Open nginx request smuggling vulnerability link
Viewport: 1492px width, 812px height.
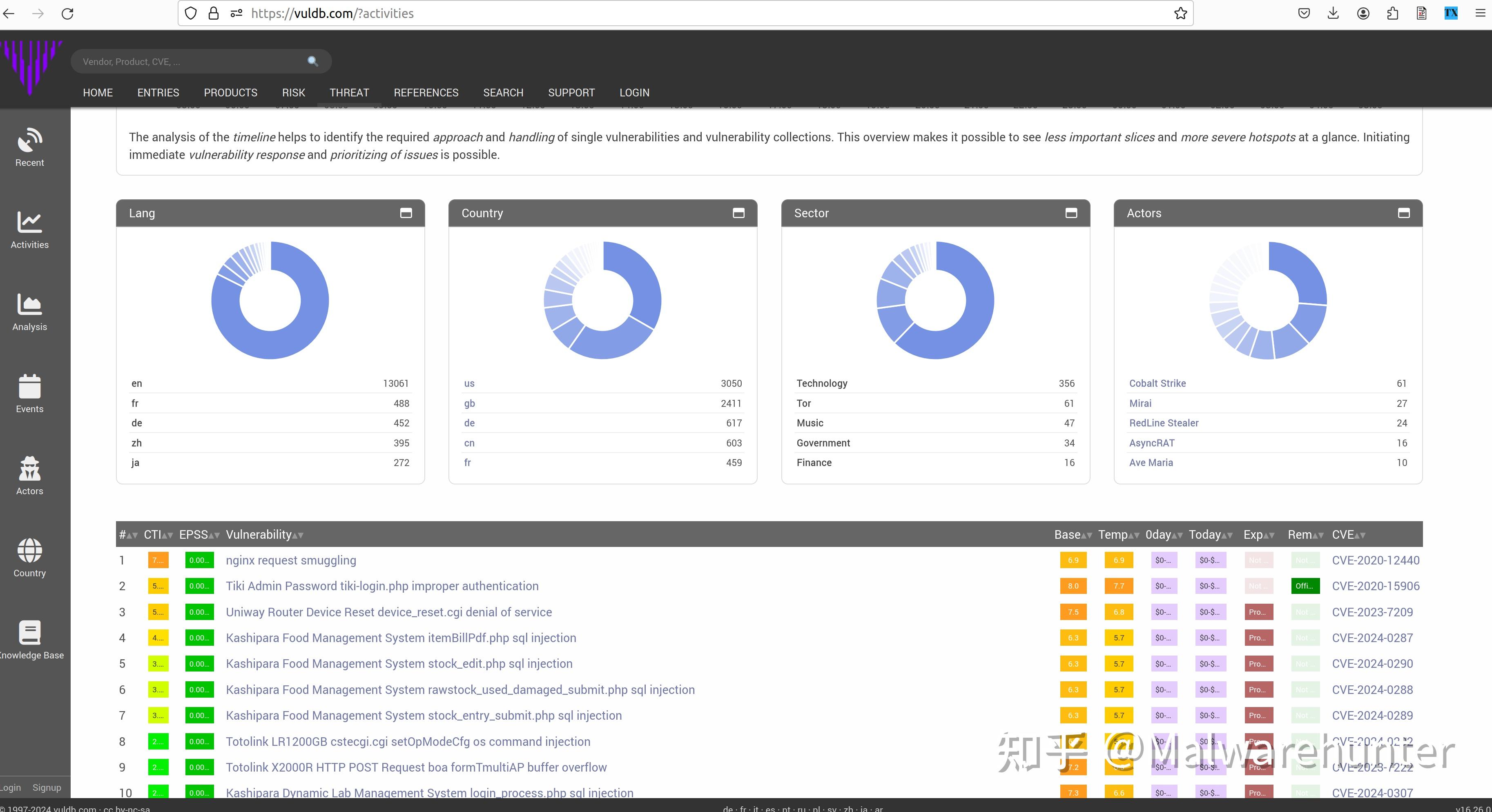pos(291,560)
